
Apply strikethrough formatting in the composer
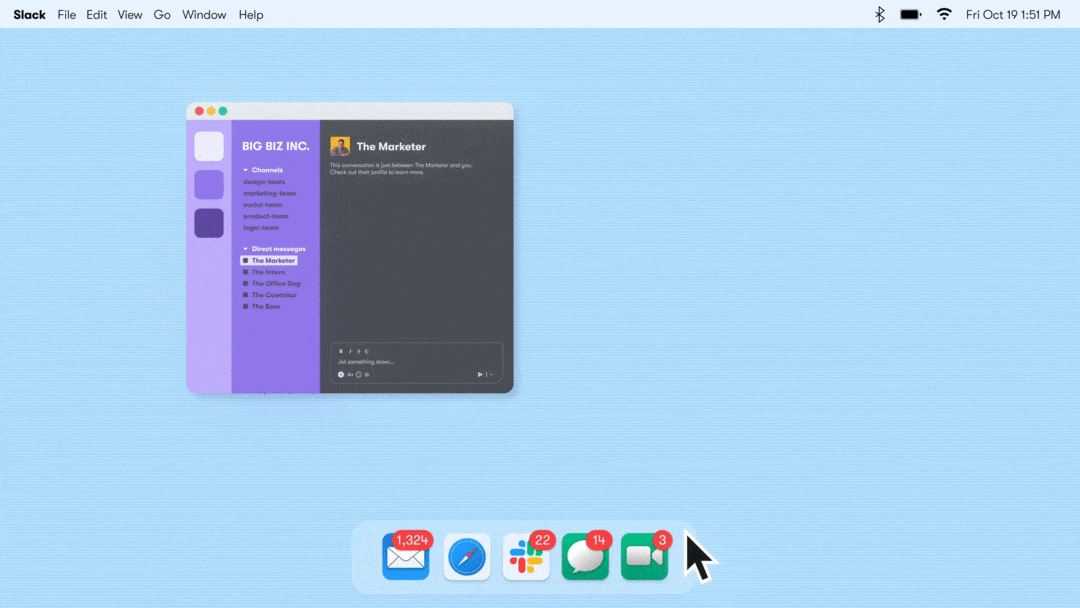(x=358, y=351)
